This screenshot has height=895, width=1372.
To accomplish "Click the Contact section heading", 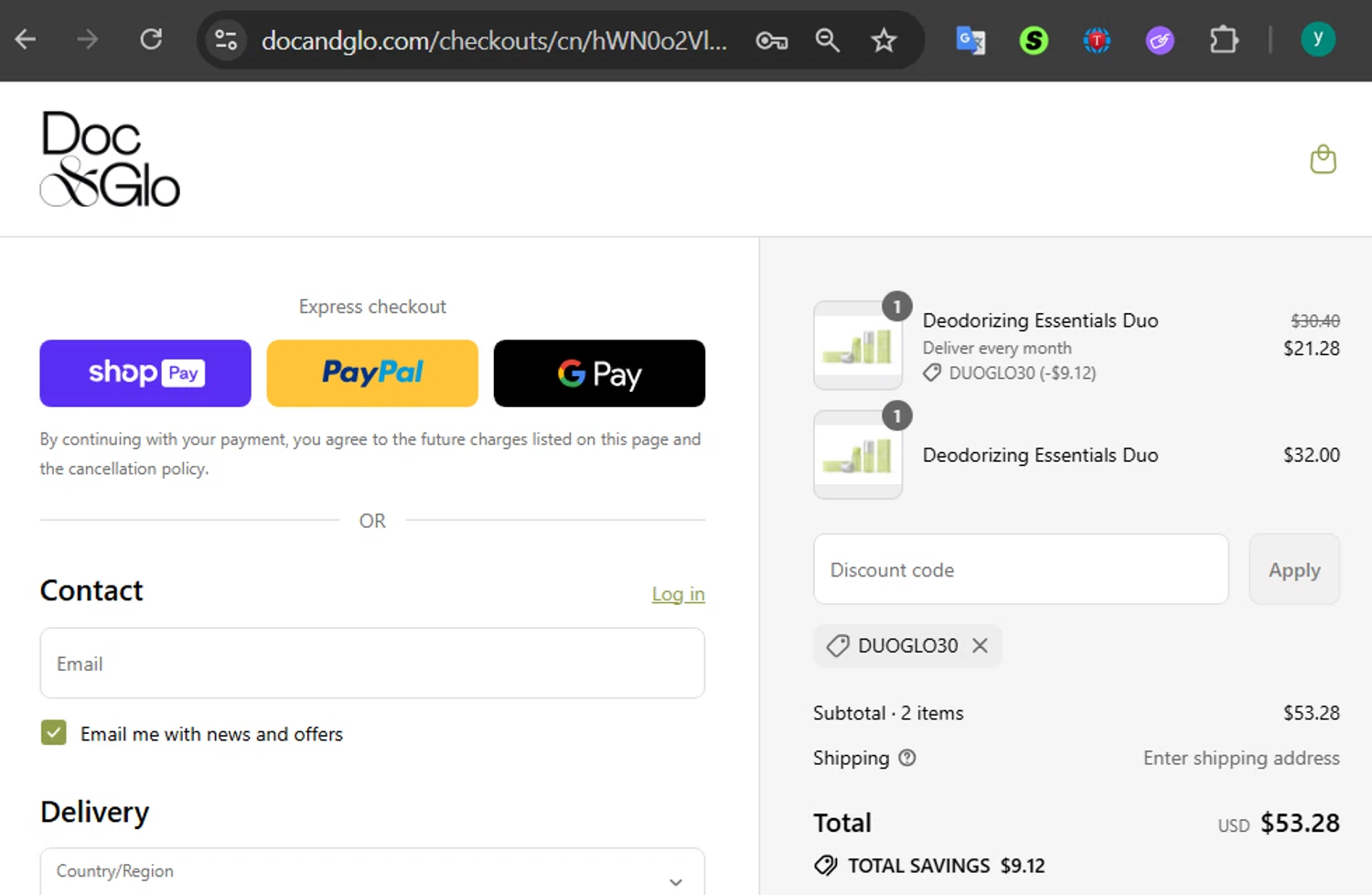I will 91,590.
